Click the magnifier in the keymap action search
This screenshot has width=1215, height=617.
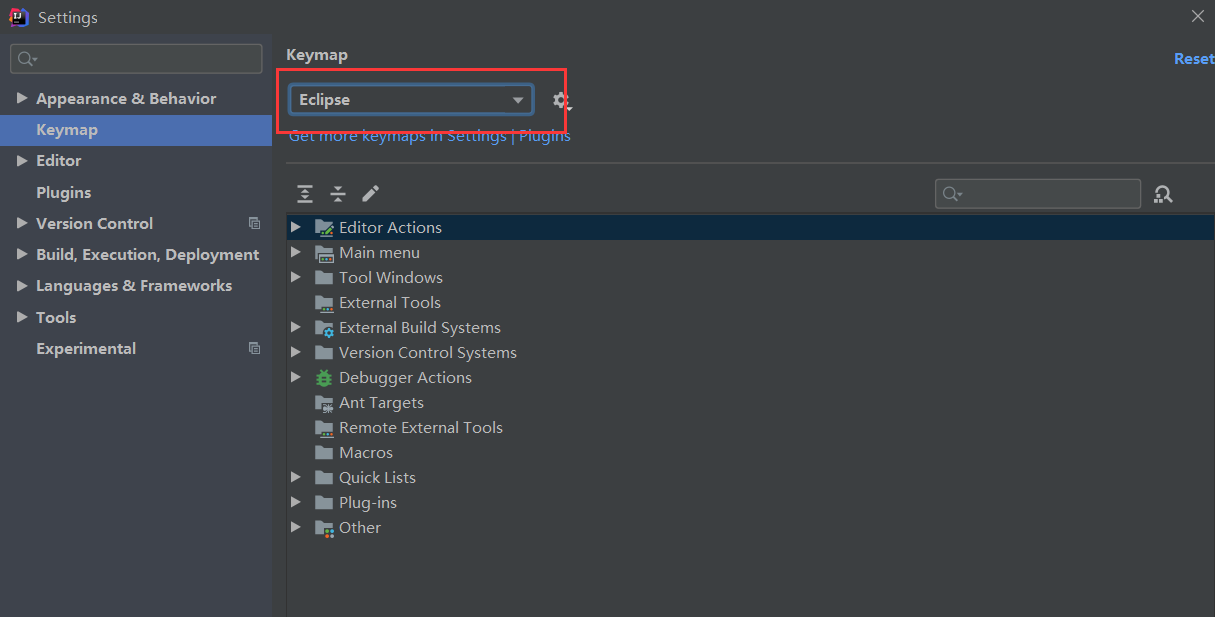point(952,194)
